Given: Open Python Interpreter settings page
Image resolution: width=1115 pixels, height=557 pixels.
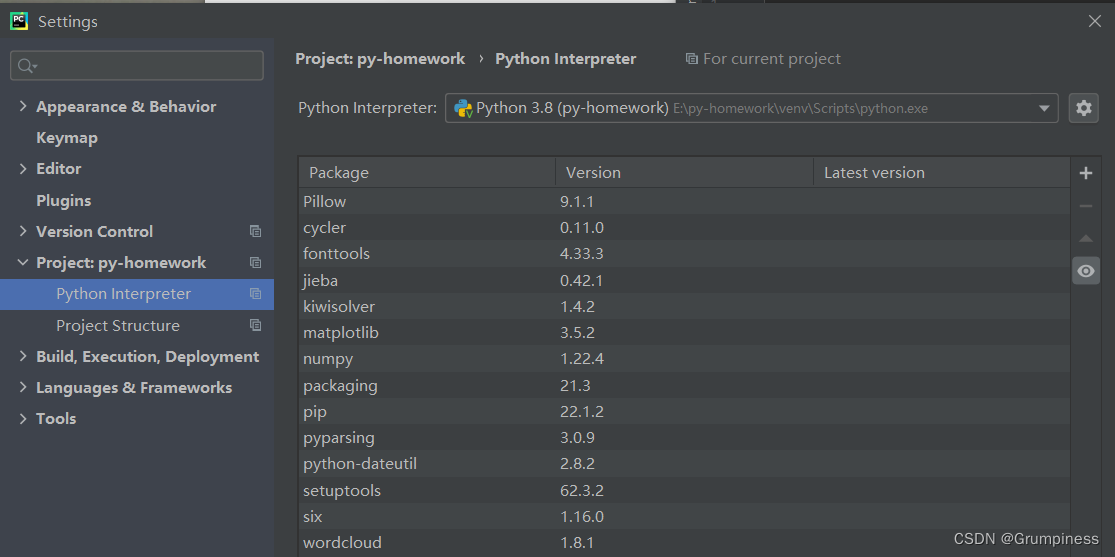Looking at the screenshot, I should [x=137, y=294].
